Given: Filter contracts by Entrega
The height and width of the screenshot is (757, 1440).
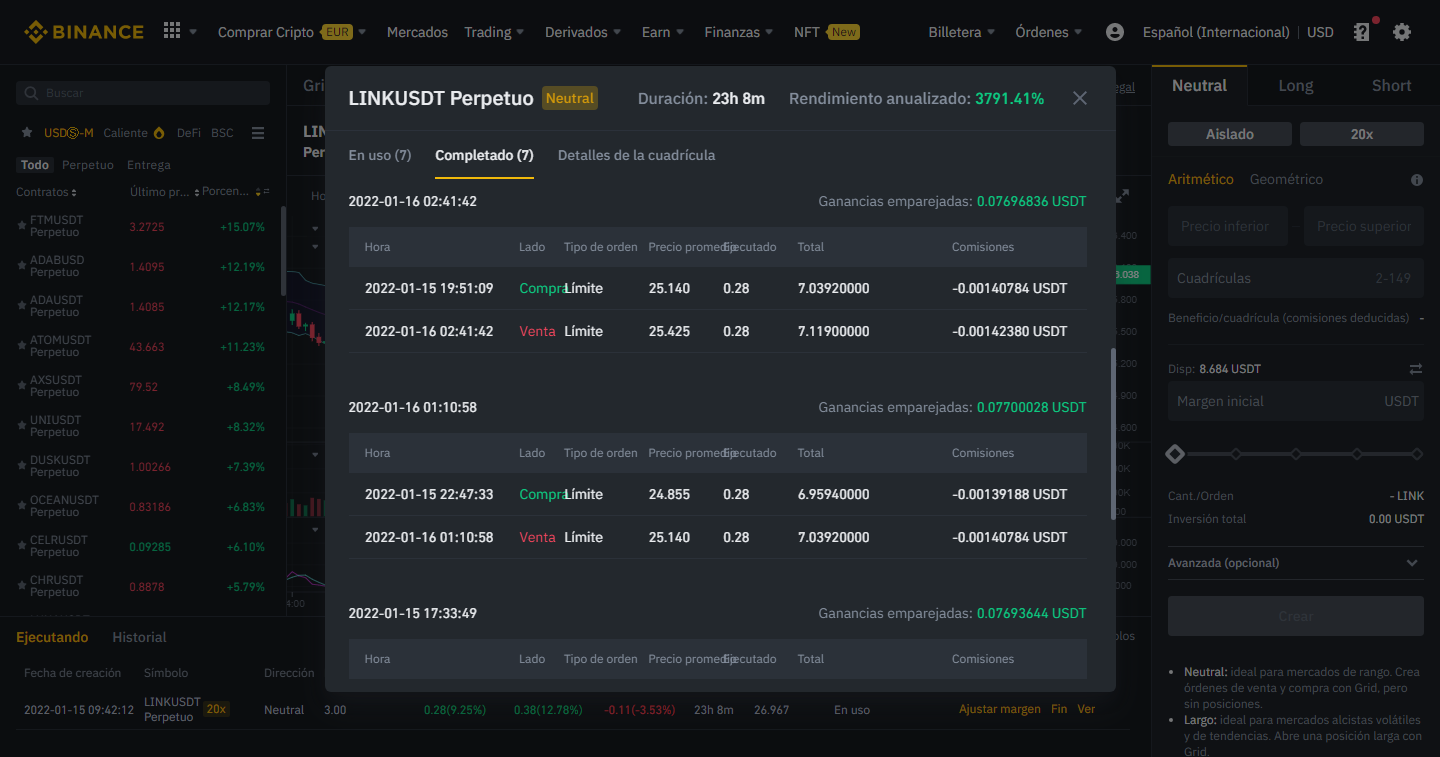Looking at the screenshot, I should point(149,165).
